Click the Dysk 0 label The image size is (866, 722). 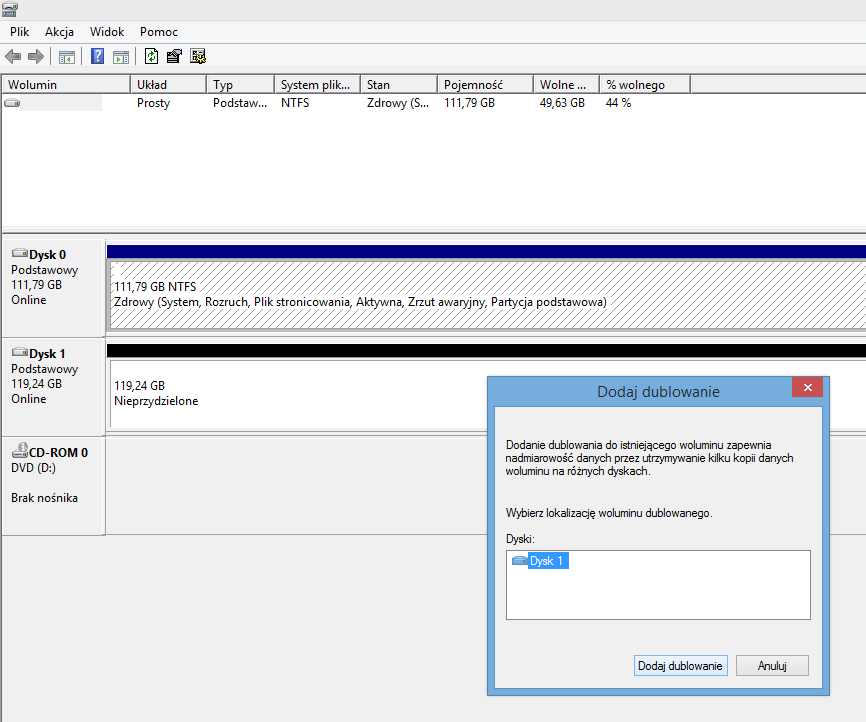click(x=47, y=255)
